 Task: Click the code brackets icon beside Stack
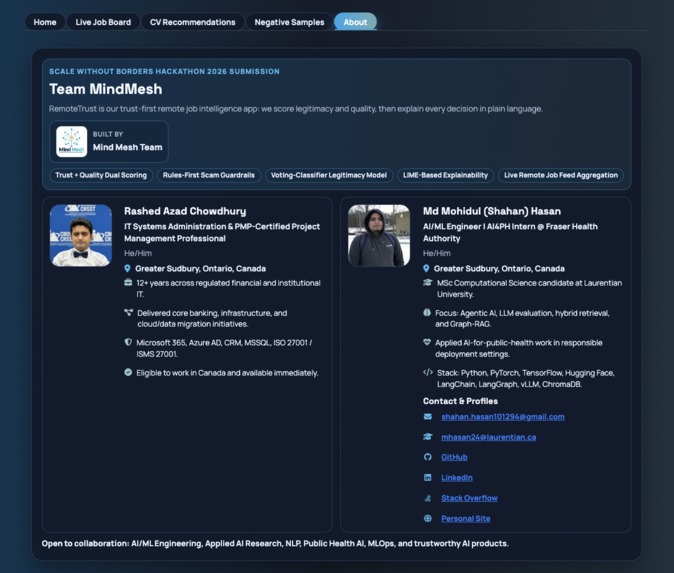[428, 372]
